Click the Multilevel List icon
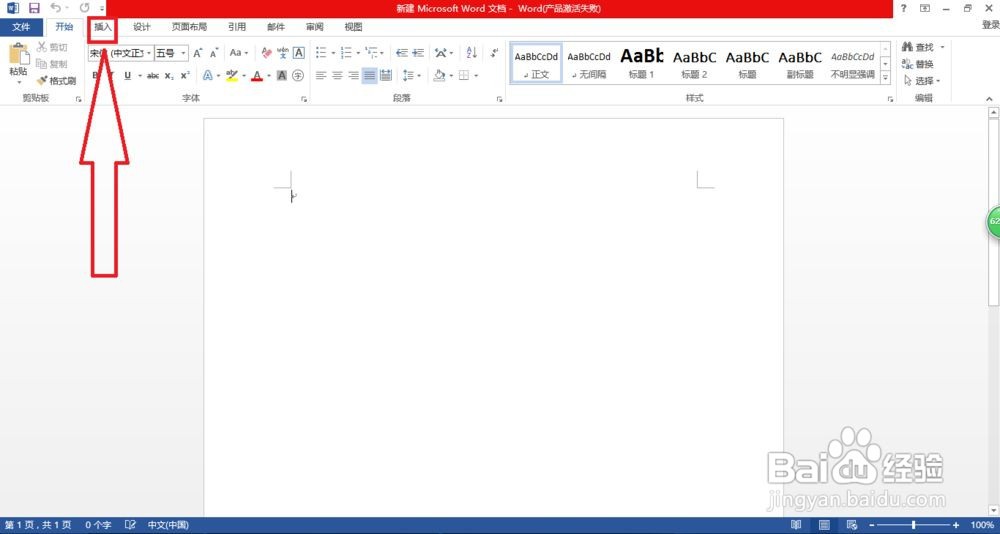The width and height of the screenshot is (1000, 534). 371,53
